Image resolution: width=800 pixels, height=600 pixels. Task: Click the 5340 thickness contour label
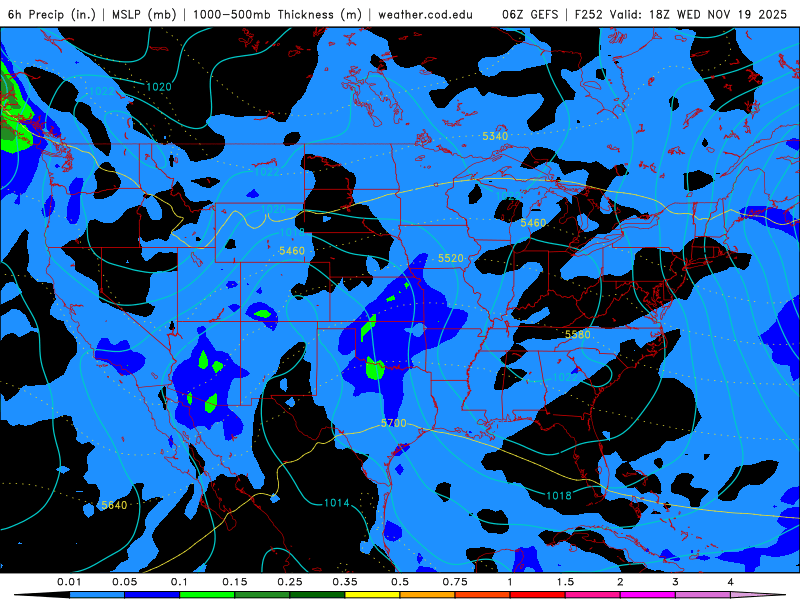pos(495,136)
